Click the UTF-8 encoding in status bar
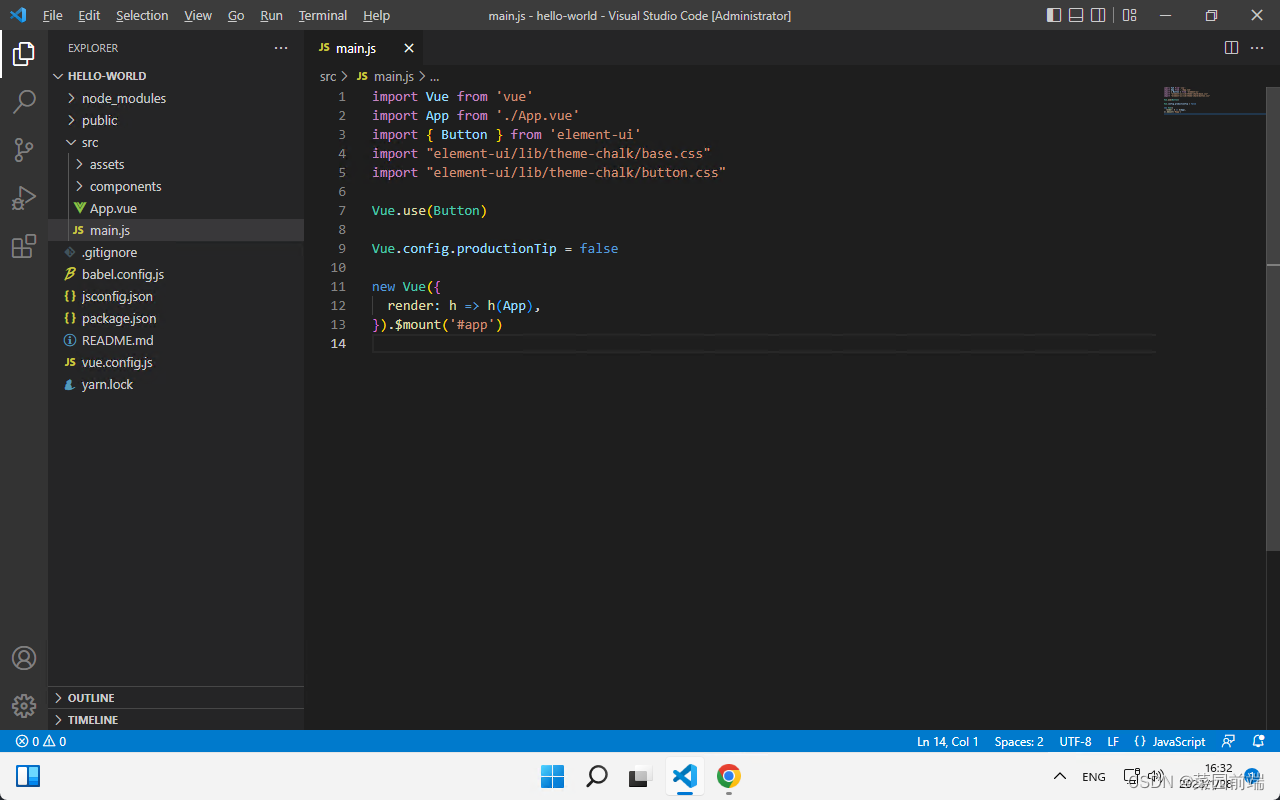This screenshot has height=800, width=1280. [1075, 741]
